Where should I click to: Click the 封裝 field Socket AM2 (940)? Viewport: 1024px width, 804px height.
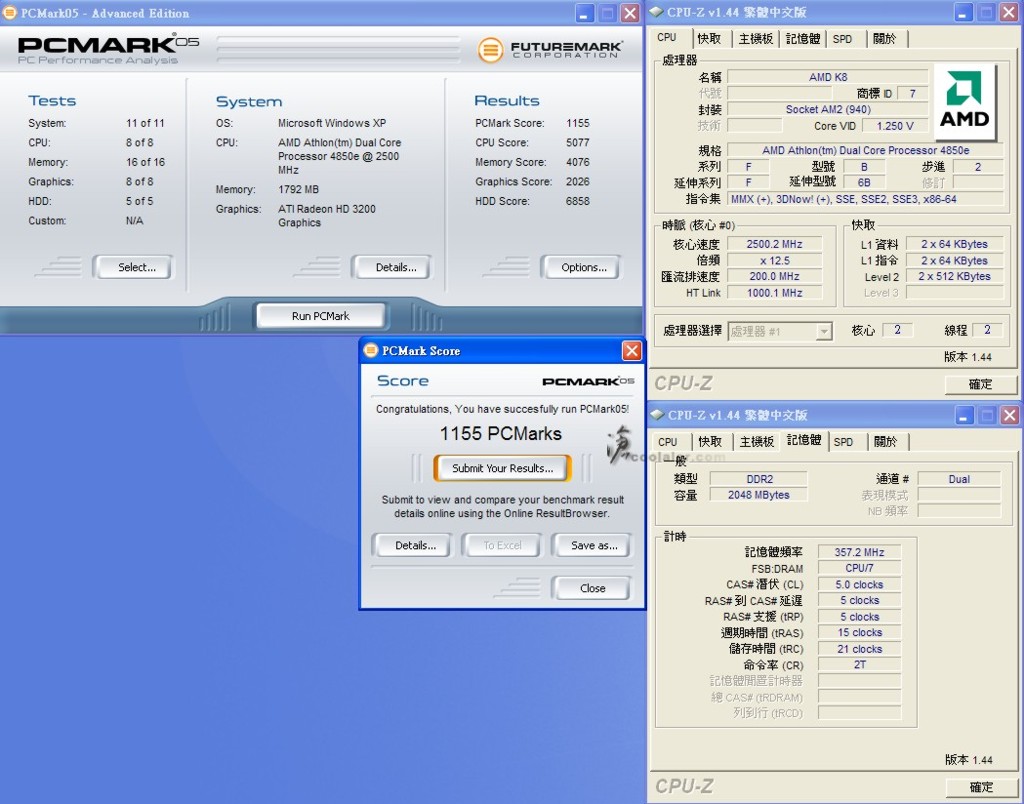pyautogui.click(x=827, y=109)
